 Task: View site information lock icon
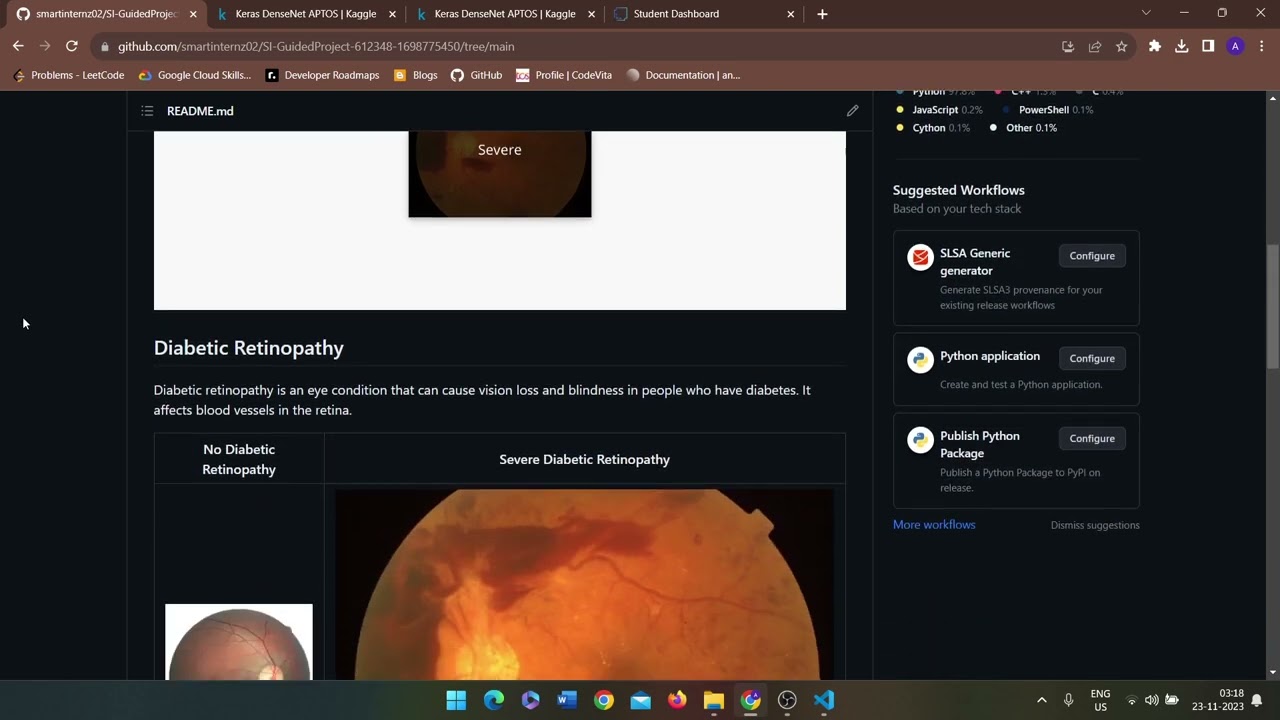(x=104, y=47)
